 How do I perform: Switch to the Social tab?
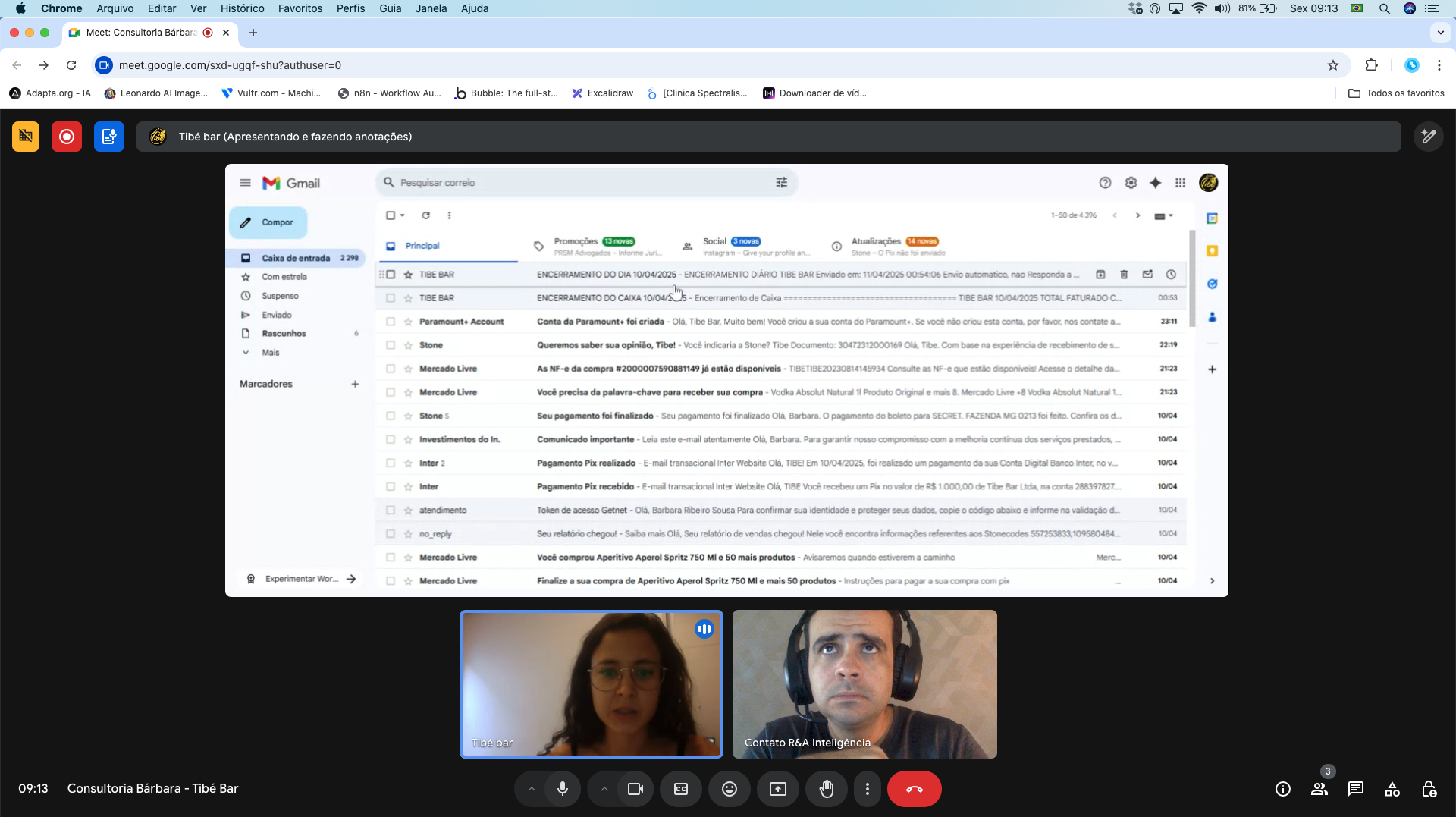[748, 246]
